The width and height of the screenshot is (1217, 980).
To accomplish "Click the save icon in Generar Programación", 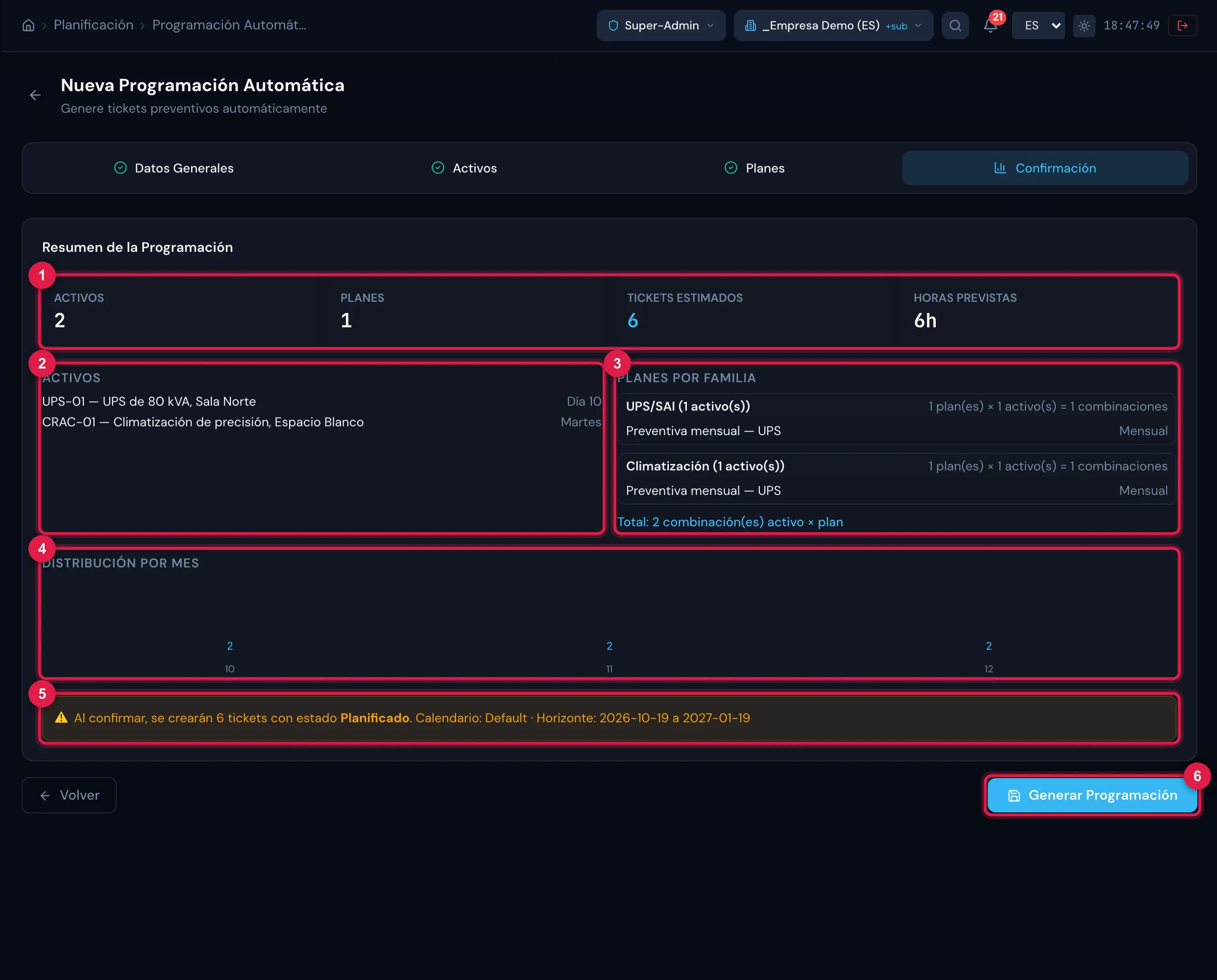I will point(1014,796).
